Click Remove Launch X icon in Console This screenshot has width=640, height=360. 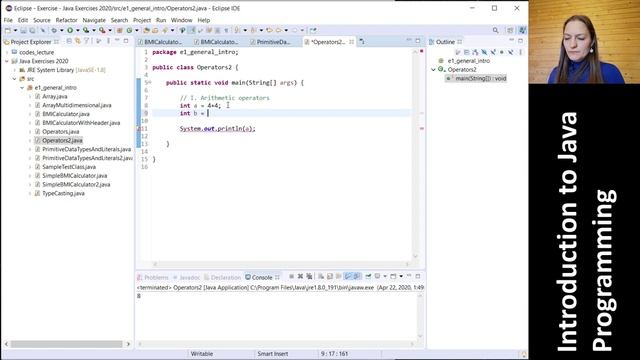click(300, 276)
